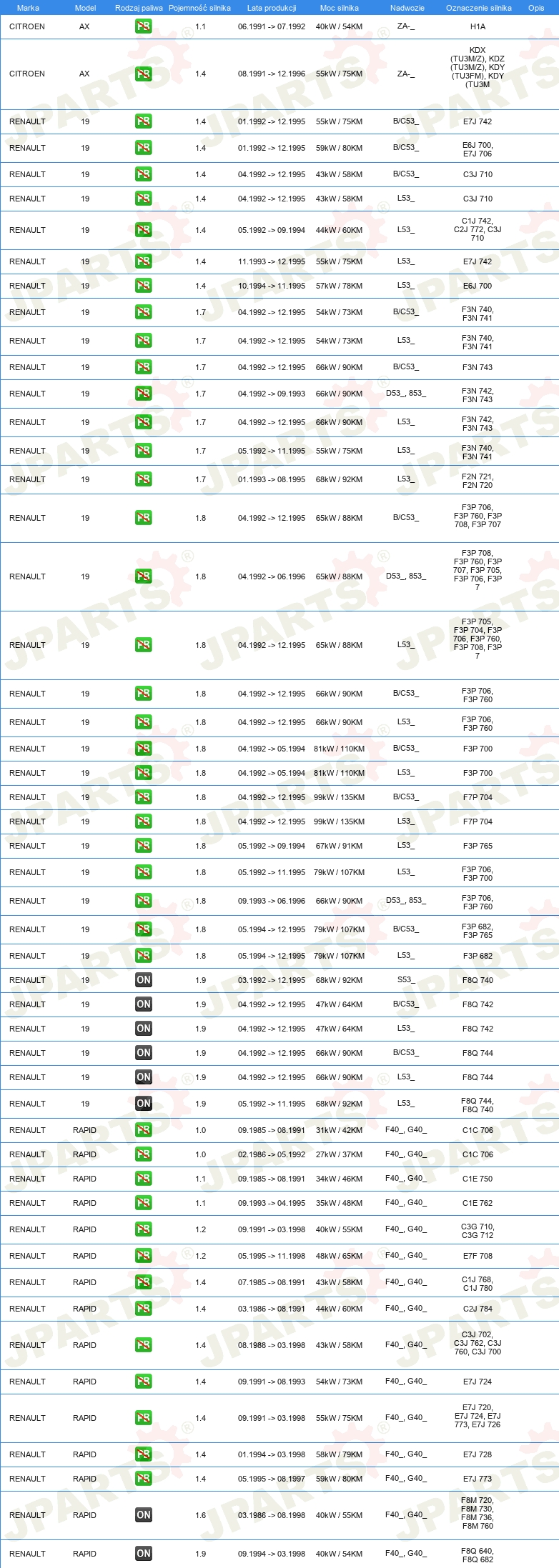This screenshot has width=559, height=1568.
Task: Click the Nadwozie column header
Action: tap(407, 8)
